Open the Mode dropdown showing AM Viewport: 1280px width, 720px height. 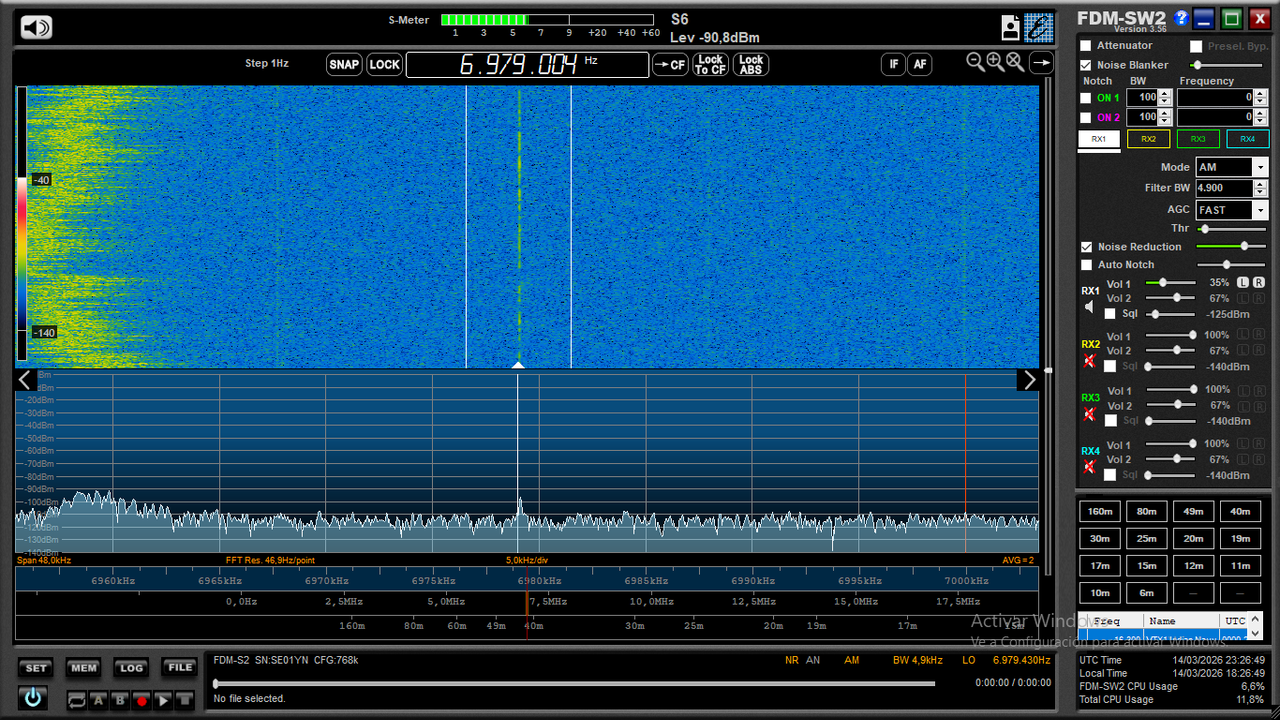pos(1231,167)
